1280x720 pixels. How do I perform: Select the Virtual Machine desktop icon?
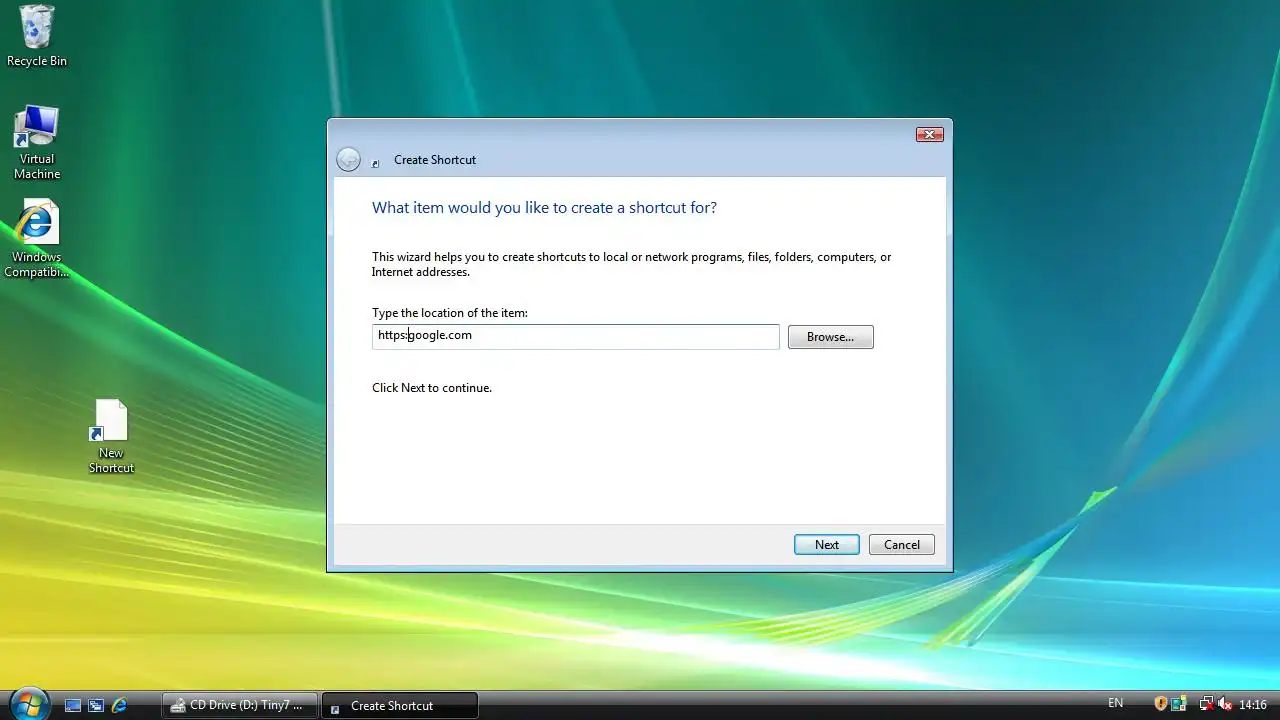click(x=37, y=143)
